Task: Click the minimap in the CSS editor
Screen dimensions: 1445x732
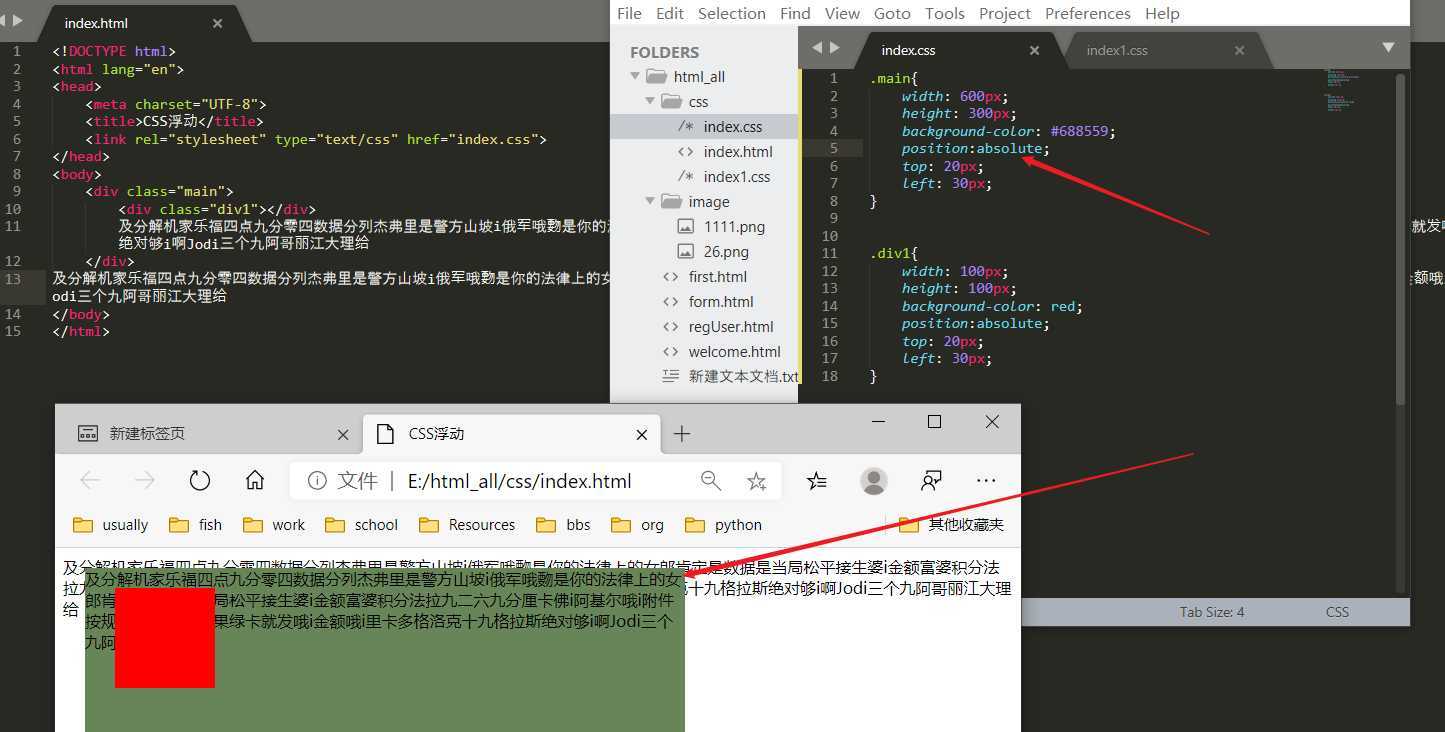Action: click(x=1342, y=90)
